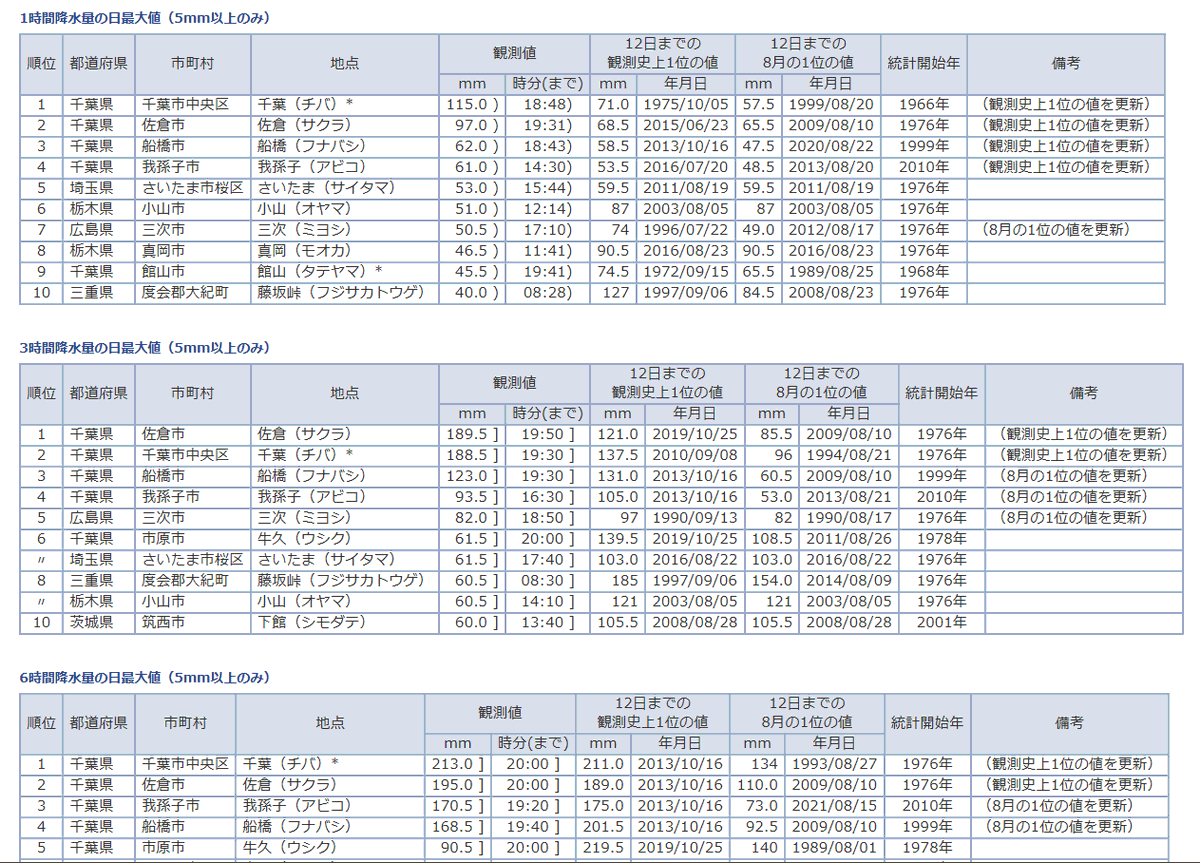Select the 3-hour value '189.5 ]' for 佐倉
The width and height of the screenshot is (1200, 863).
point(472,434)
